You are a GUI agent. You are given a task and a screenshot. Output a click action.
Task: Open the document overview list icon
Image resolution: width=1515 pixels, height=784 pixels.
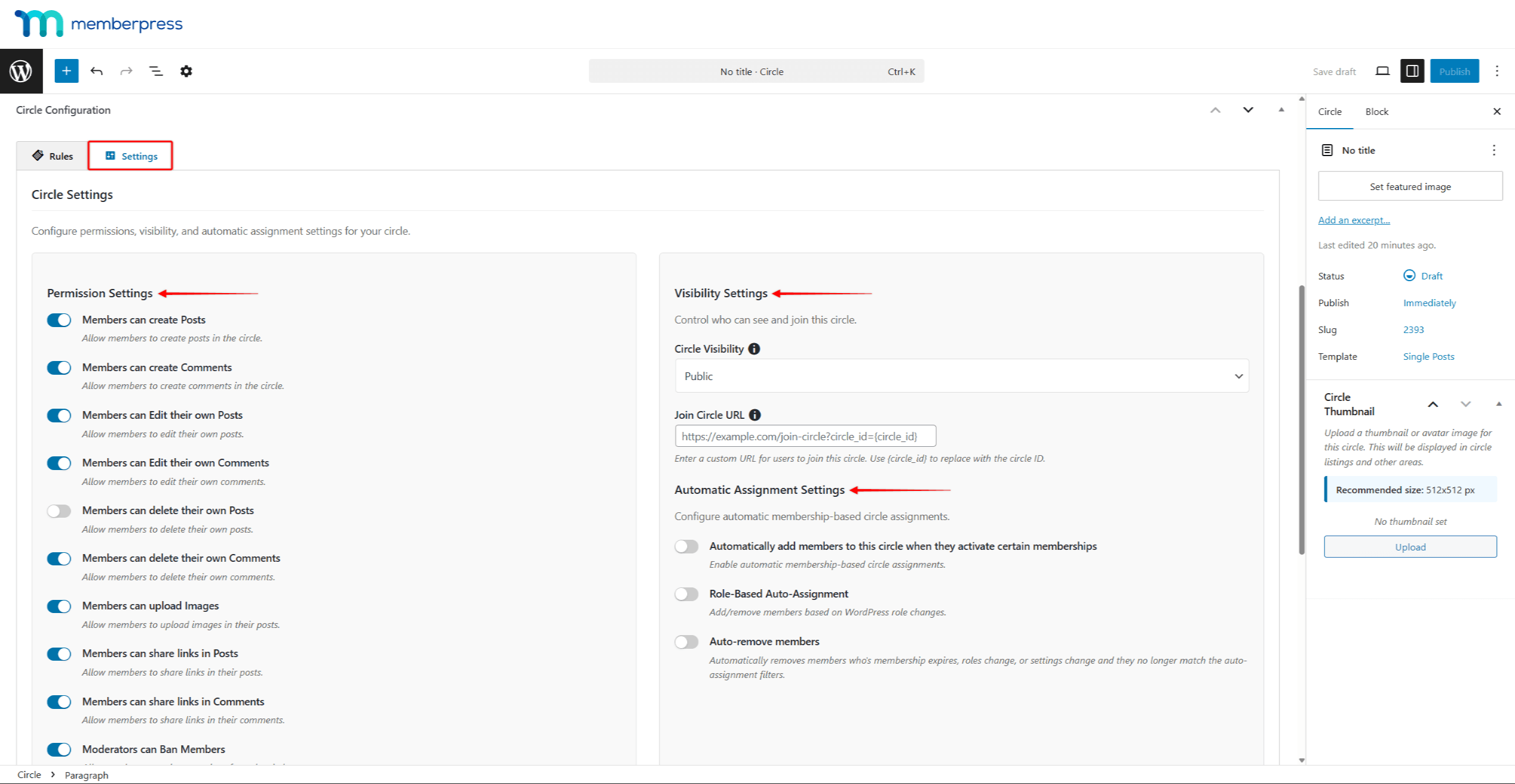156,71
